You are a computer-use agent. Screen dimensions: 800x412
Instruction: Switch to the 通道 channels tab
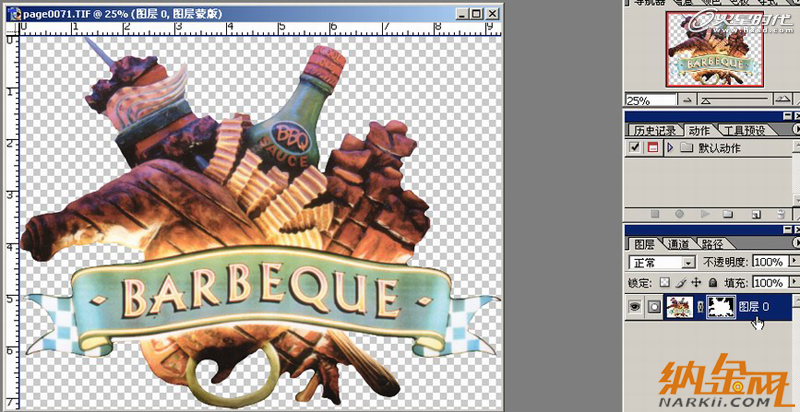pos(678,244)
